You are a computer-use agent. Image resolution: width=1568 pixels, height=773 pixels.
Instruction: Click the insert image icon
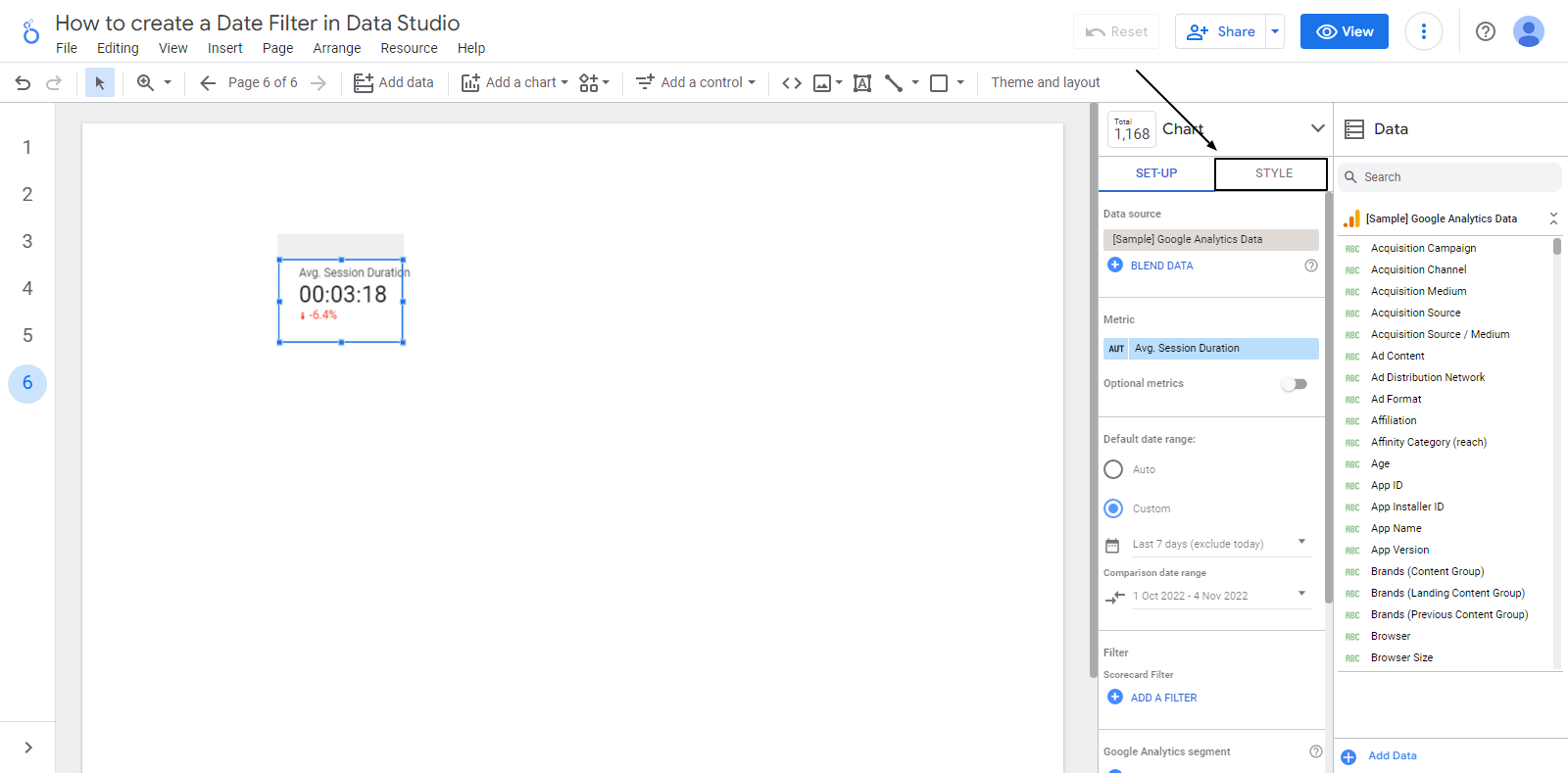[x=822, y=83]
